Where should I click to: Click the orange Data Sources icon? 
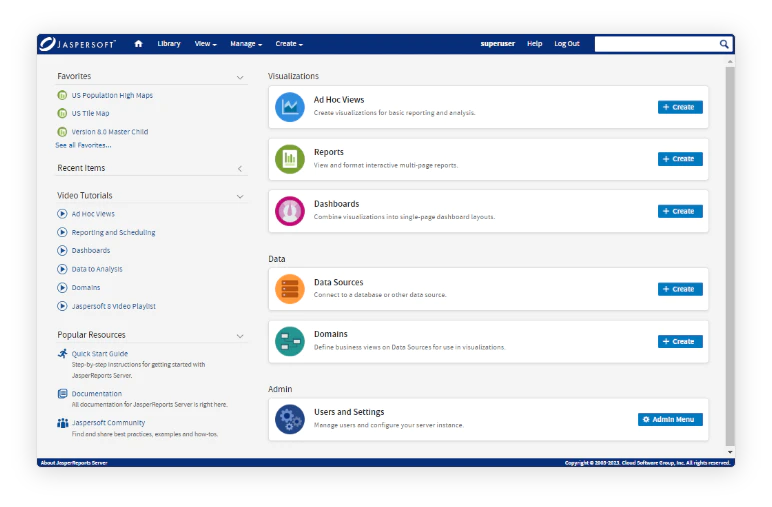pos(290,289)
